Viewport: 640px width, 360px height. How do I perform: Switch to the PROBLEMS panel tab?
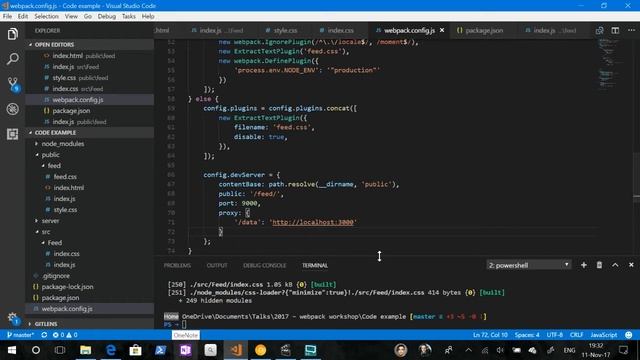177,265
